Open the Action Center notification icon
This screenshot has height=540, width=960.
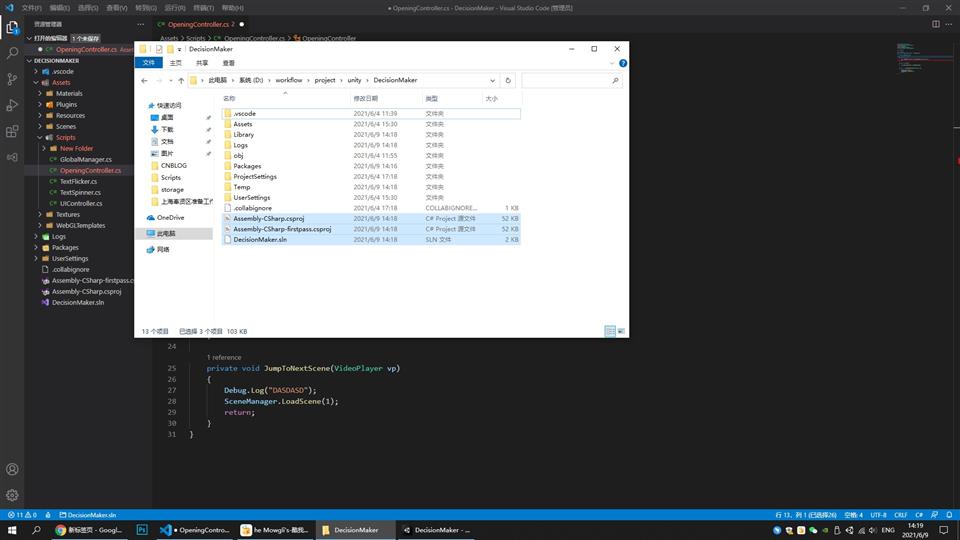click(943, 530)
